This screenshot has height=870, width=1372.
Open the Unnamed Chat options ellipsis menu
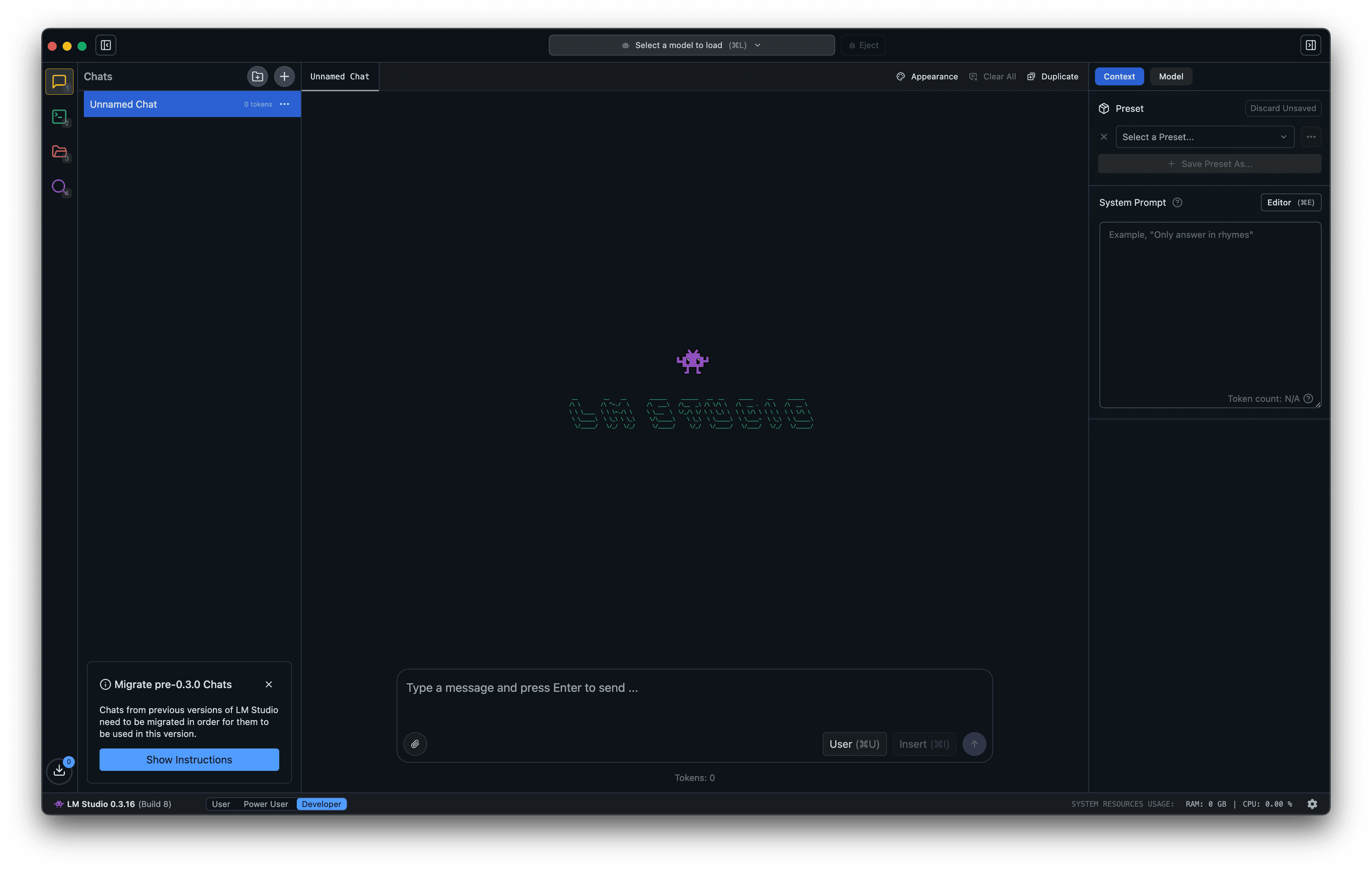coord(284,104)
